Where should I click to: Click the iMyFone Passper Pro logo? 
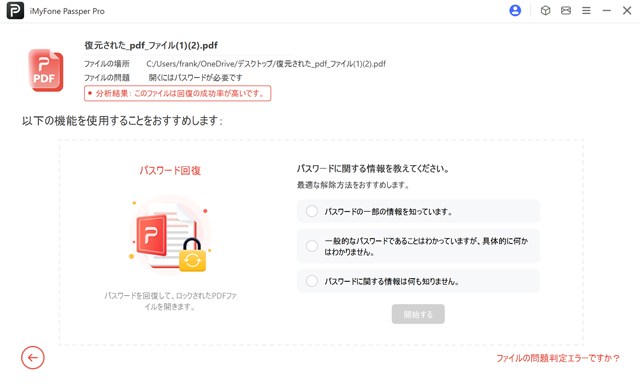15,11
